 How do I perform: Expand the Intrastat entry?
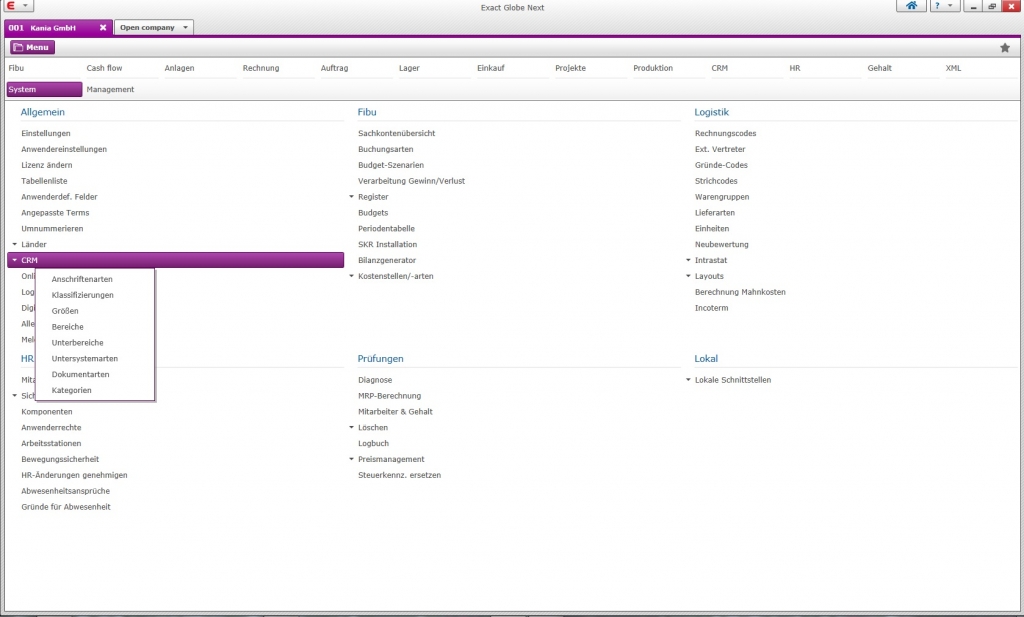pos(688,260)
